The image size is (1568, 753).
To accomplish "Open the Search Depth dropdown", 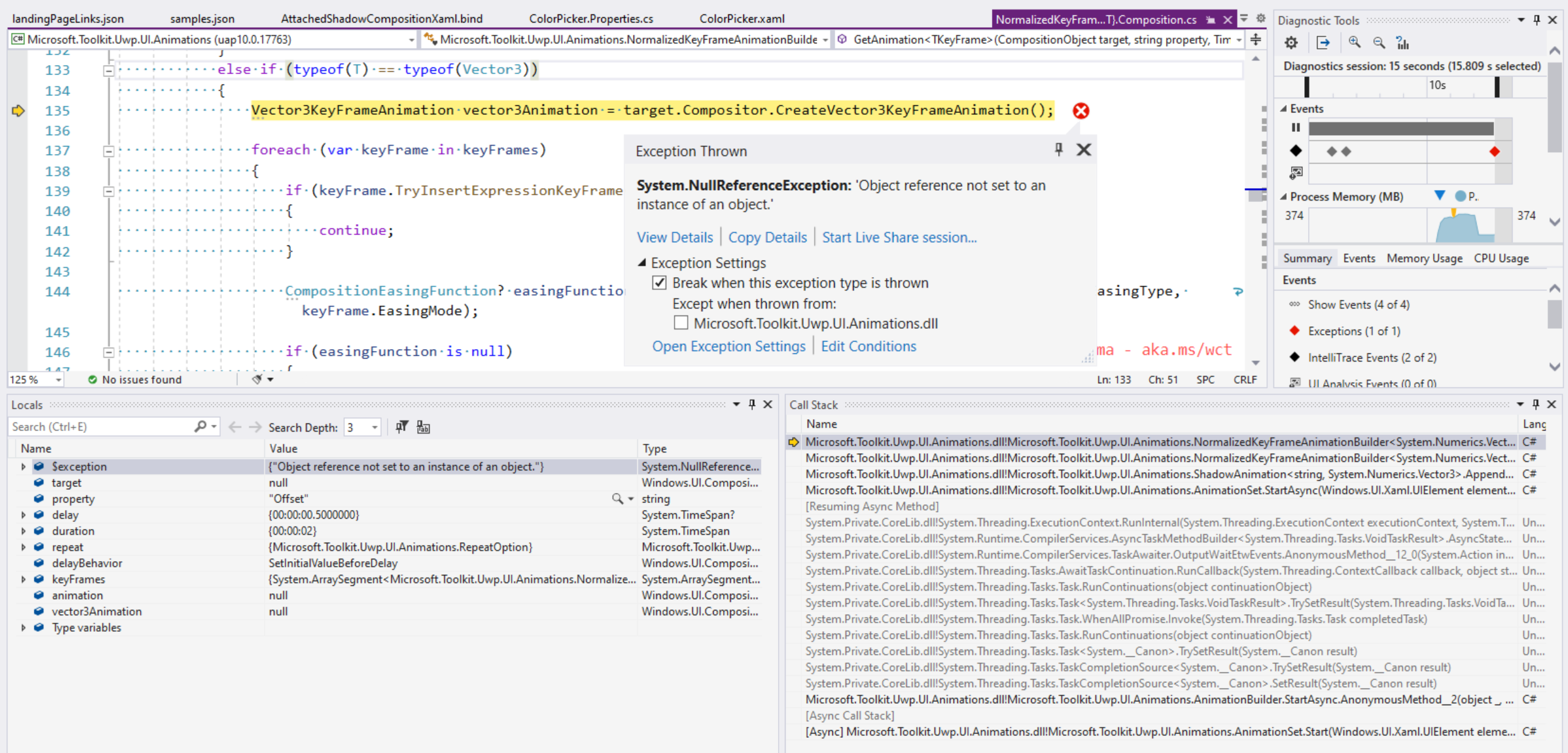I will tap(374, 427).
